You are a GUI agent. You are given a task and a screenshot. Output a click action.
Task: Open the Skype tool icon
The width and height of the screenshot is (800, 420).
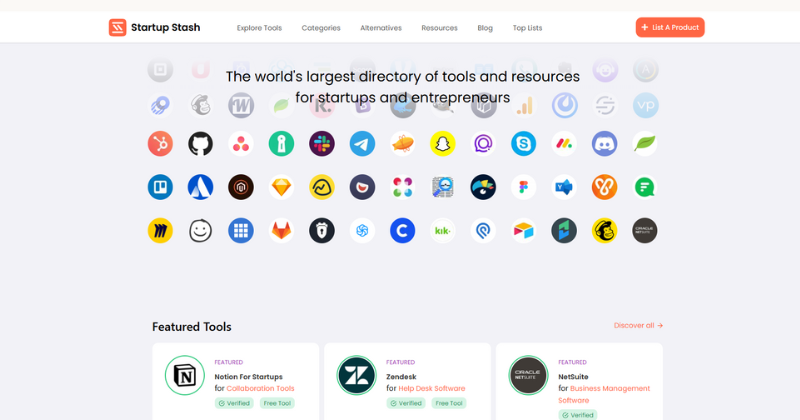tap(523, 144)
